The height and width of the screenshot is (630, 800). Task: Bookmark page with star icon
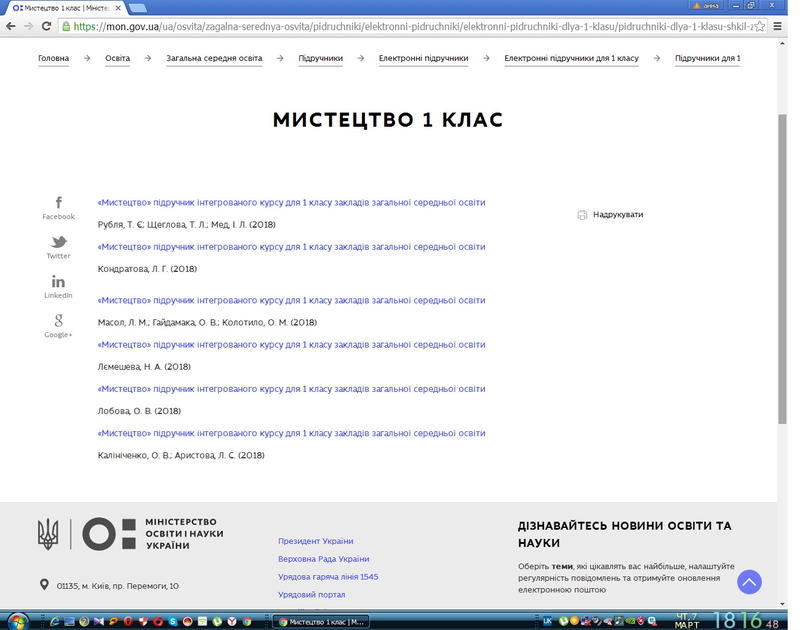click(x=760, y=27)
